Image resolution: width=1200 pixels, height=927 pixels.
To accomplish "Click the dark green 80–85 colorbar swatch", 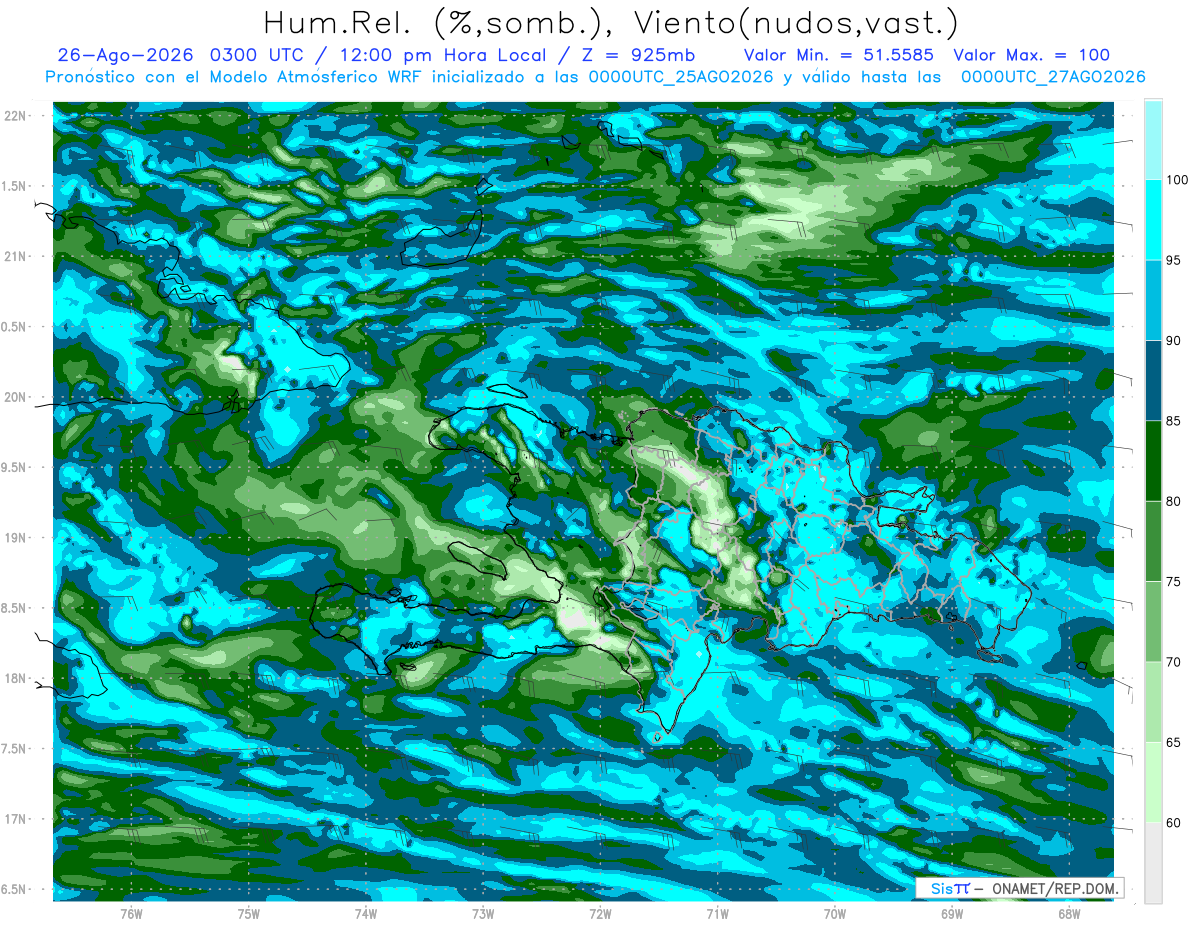I will (x=1153, y=461).
